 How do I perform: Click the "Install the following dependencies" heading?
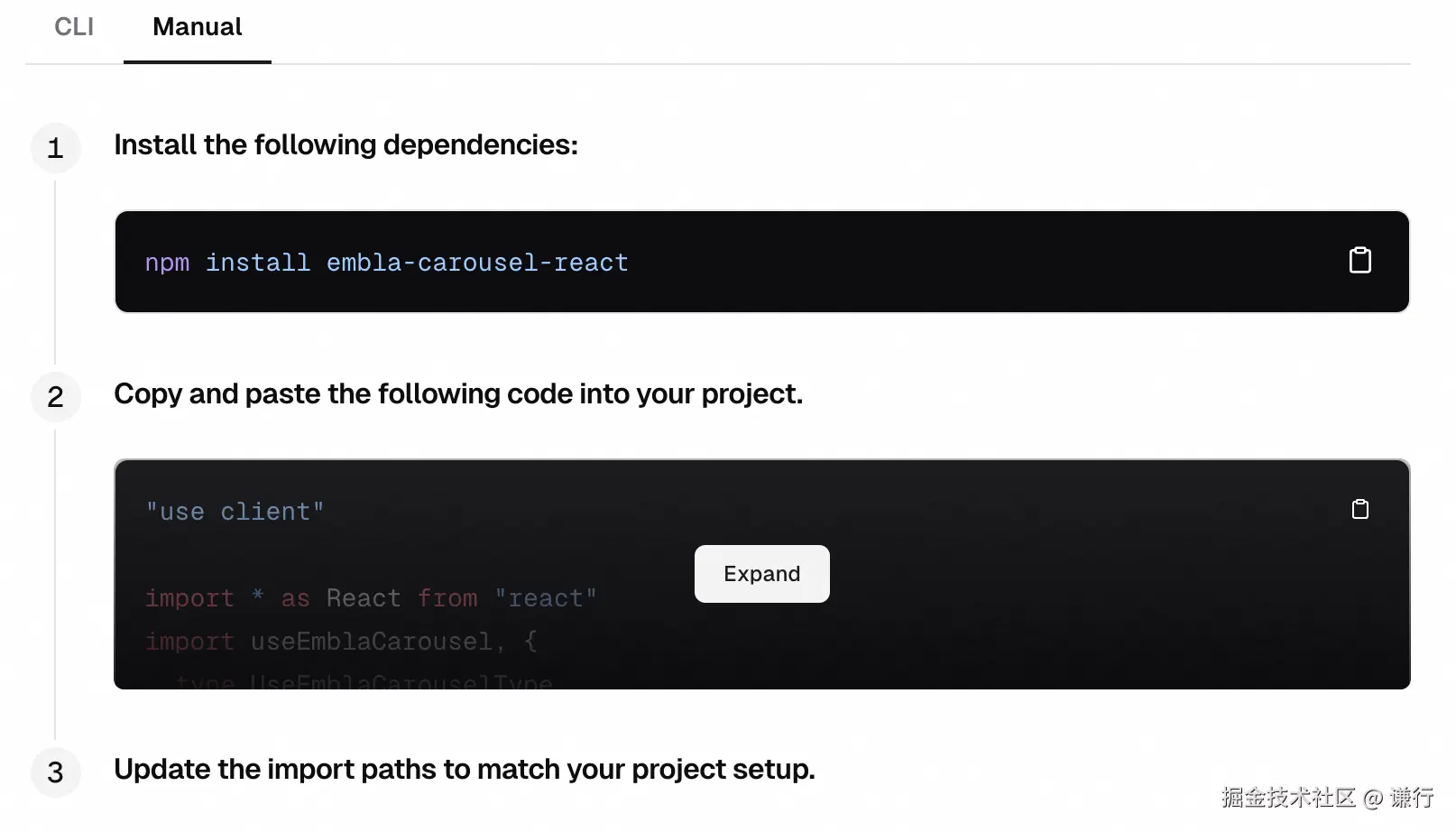click(346, 144)
